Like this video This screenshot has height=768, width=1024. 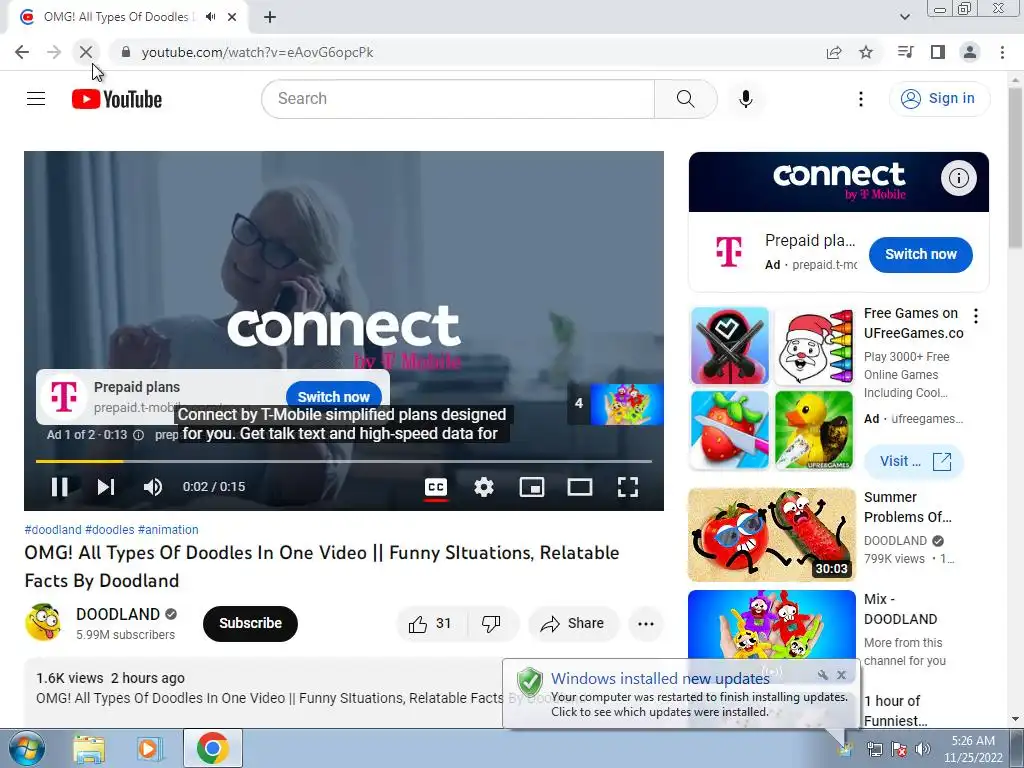(x=430, y=624)
